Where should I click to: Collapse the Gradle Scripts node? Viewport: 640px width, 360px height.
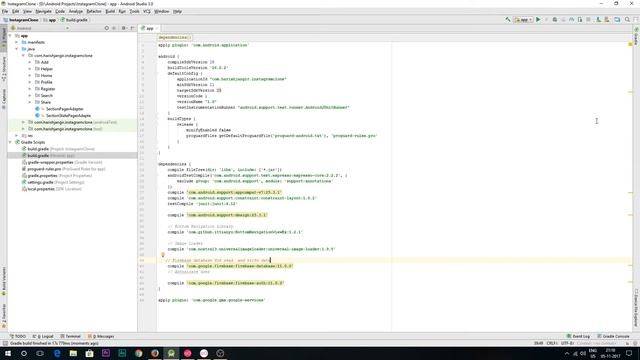pyautogui.click(x=11, y=142)
